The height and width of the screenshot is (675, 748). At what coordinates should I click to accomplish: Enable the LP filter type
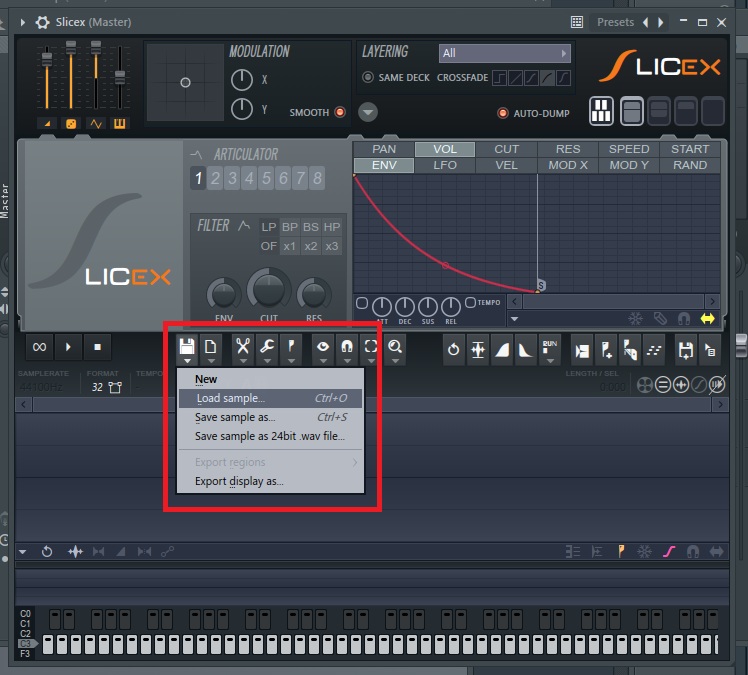pos(269,227)
